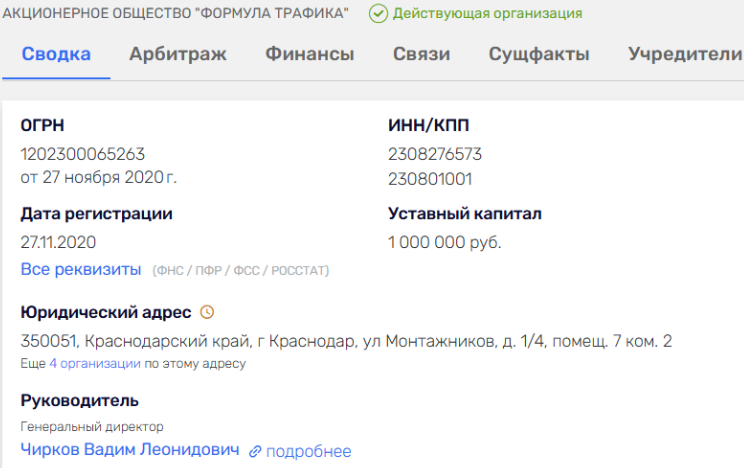Click registration date 27.11.2020
Image resolution: width=744 pixels, height=468 pixels.
[58, 243]
